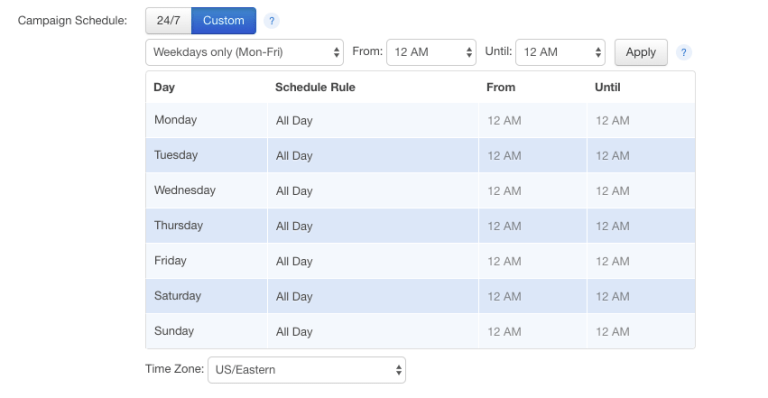Click the Until column header
768x398 pixels.
[x=607, y=87]
